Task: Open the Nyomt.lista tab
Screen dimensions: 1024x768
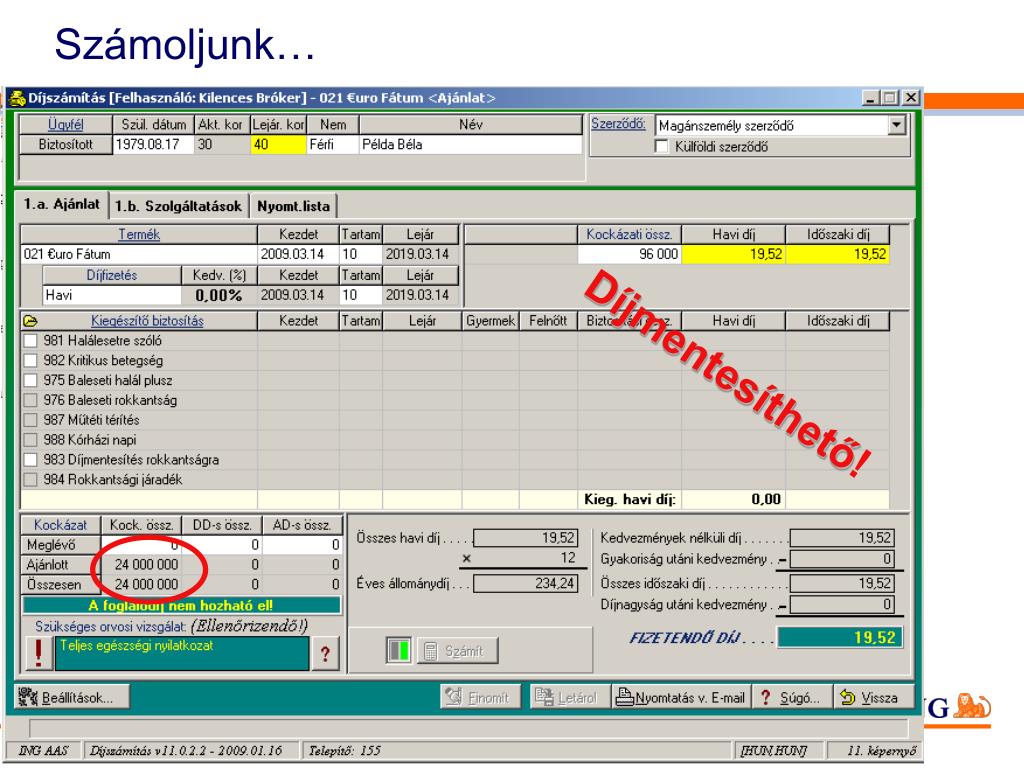Action: tap(293, 206)
